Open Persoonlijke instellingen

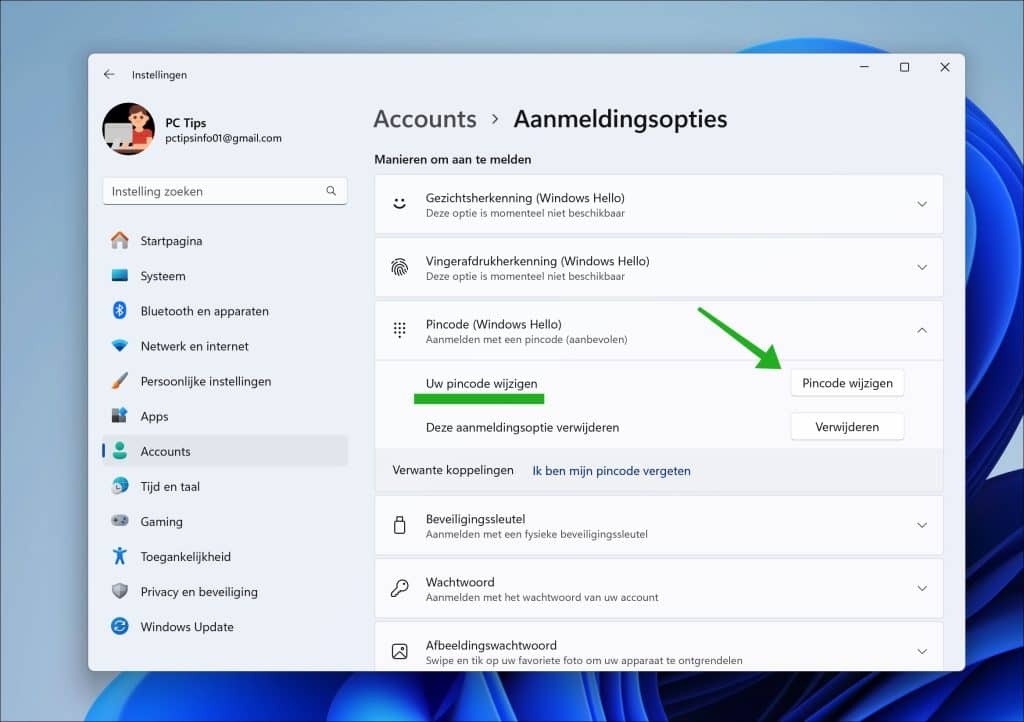[x=225, y=381]
